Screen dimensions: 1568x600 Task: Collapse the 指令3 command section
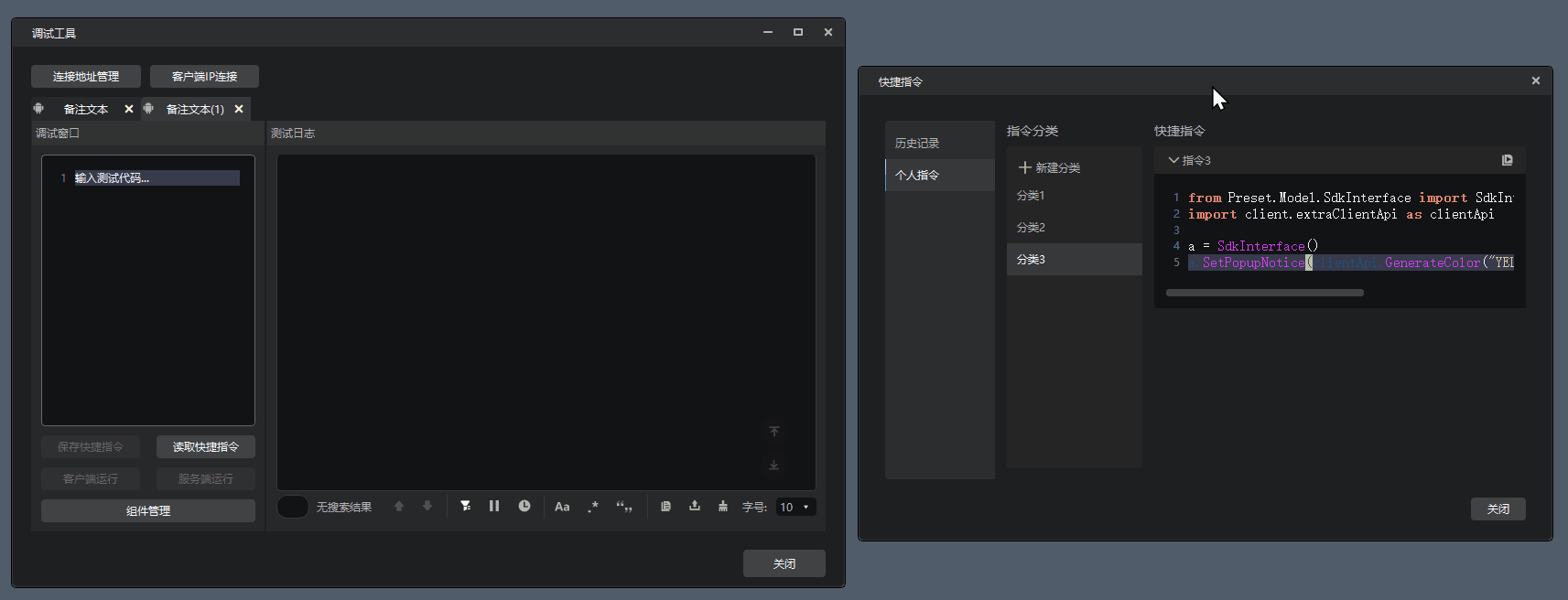pyautogui.click(x=1173, y=160)
